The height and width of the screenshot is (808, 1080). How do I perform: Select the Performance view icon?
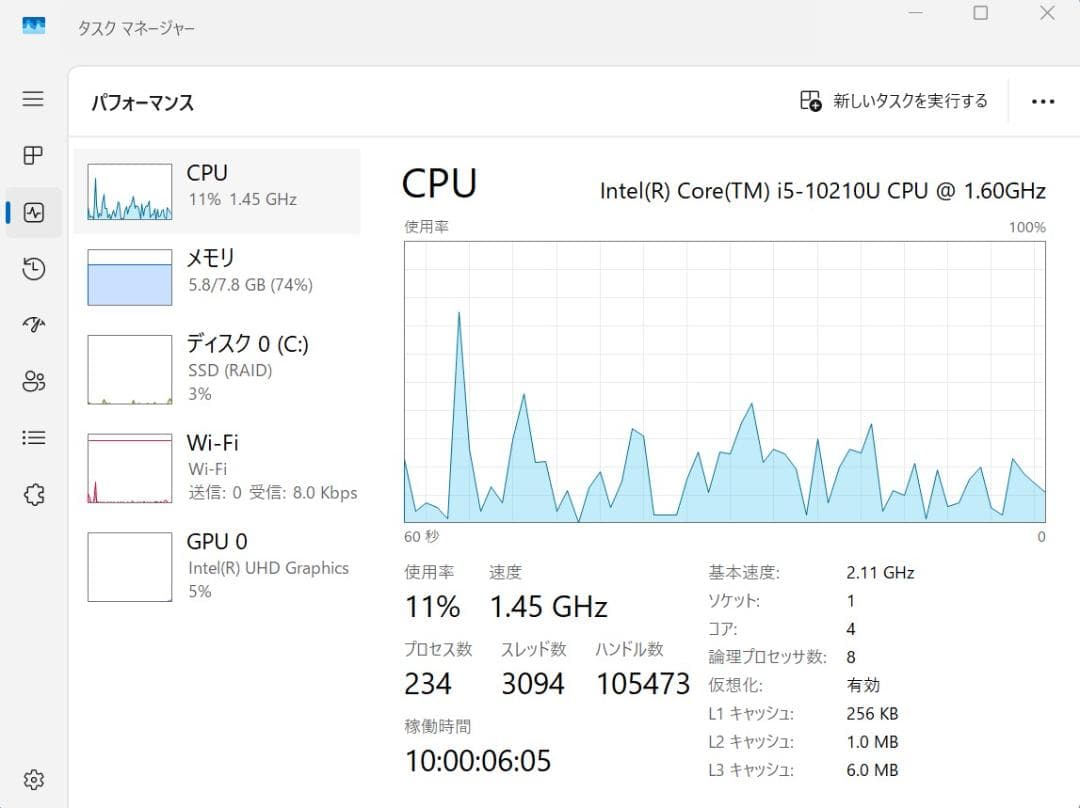point(33,212)
